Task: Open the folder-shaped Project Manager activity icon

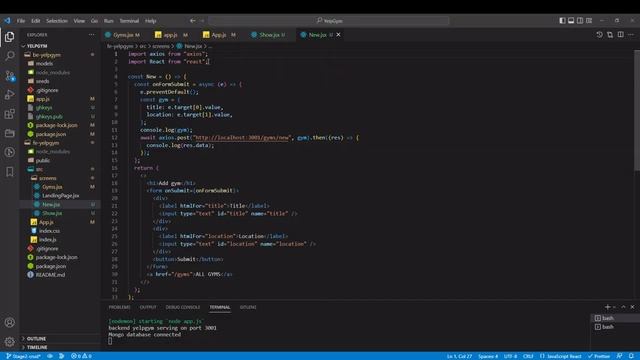Action: pyautogui.click(x=9, y=133)
